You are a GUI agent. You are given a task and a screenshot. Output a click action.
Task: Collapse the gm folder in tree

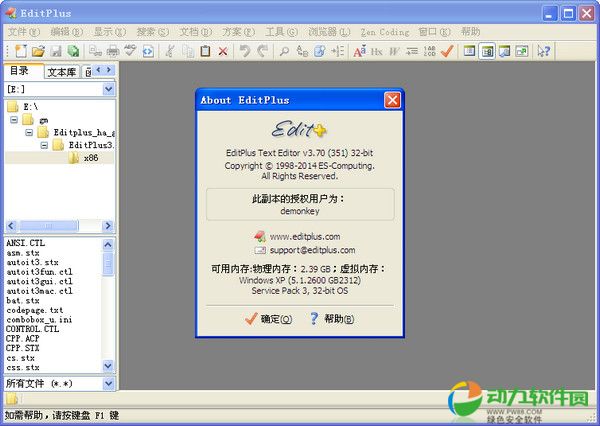(x=14, y=119)
